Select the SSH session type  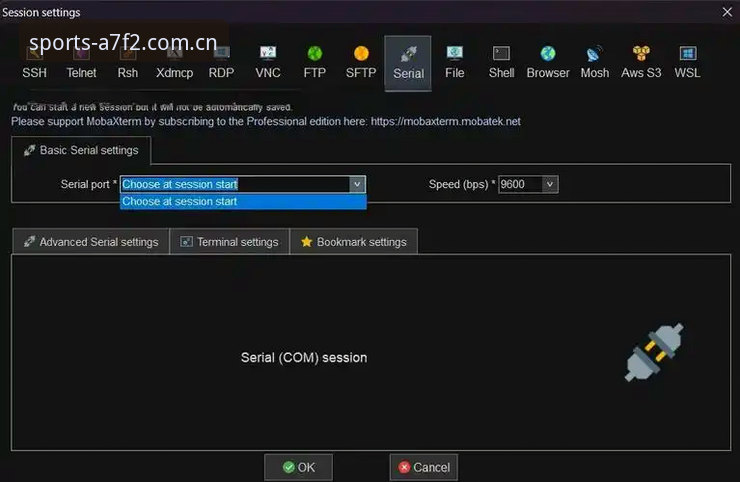[34, 63]
